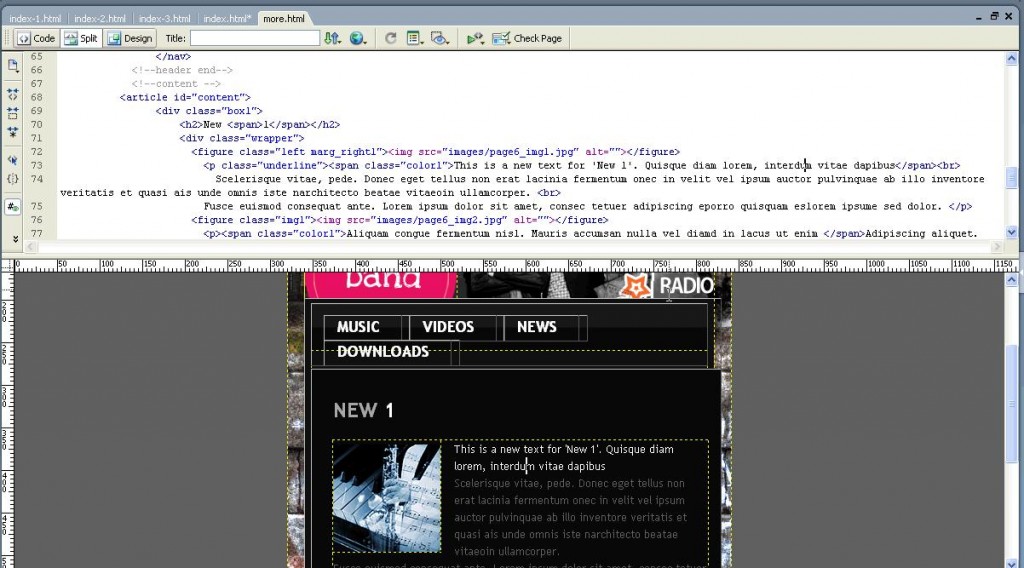Click code pane horizontal scroll left arrow
This screenshot has width=1024, height=568.
(x=30, y=247)
